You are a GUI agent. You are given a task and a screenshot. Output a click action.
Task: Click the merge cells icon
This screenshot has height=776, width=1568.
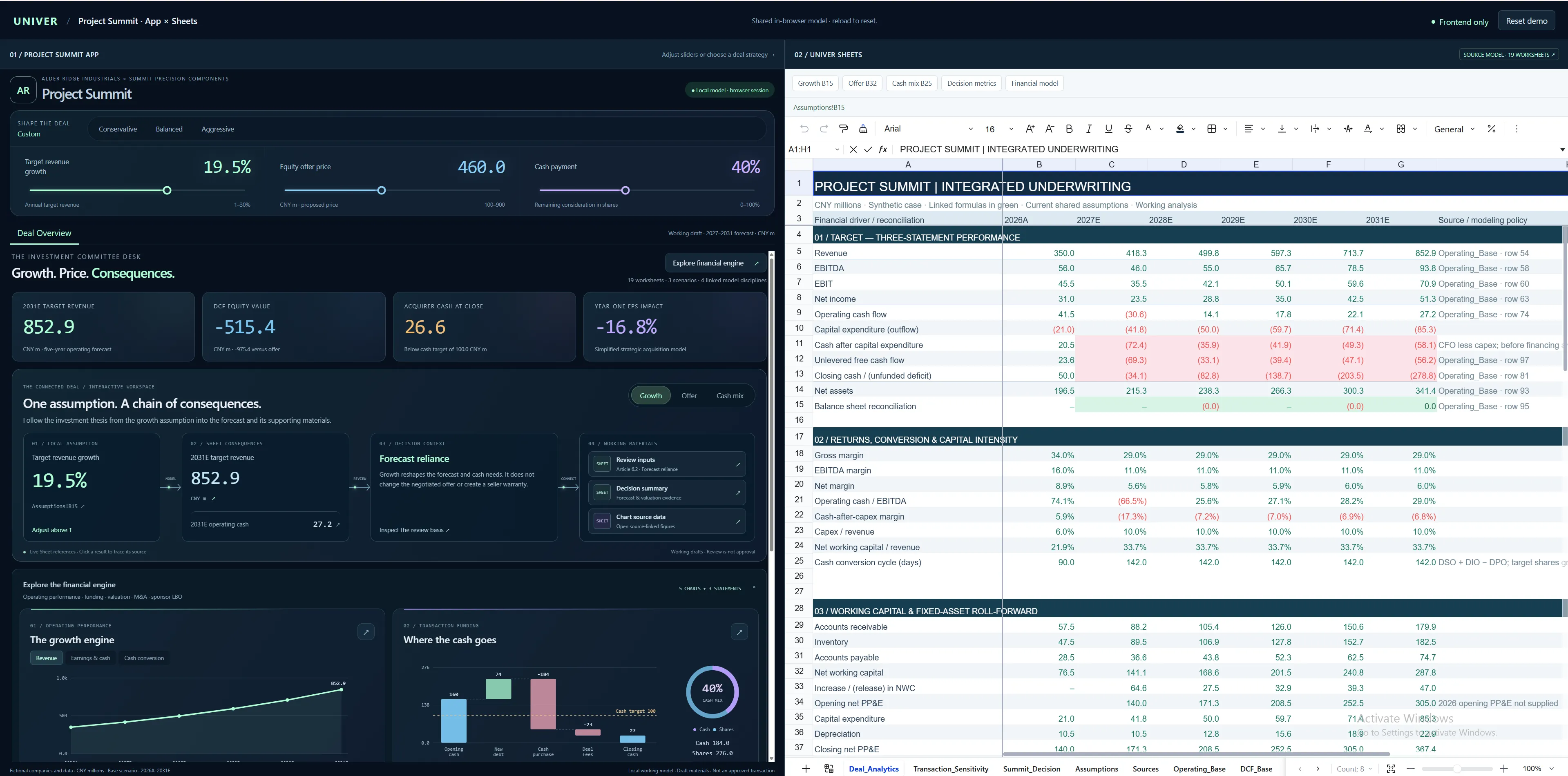pos(1400,128)
